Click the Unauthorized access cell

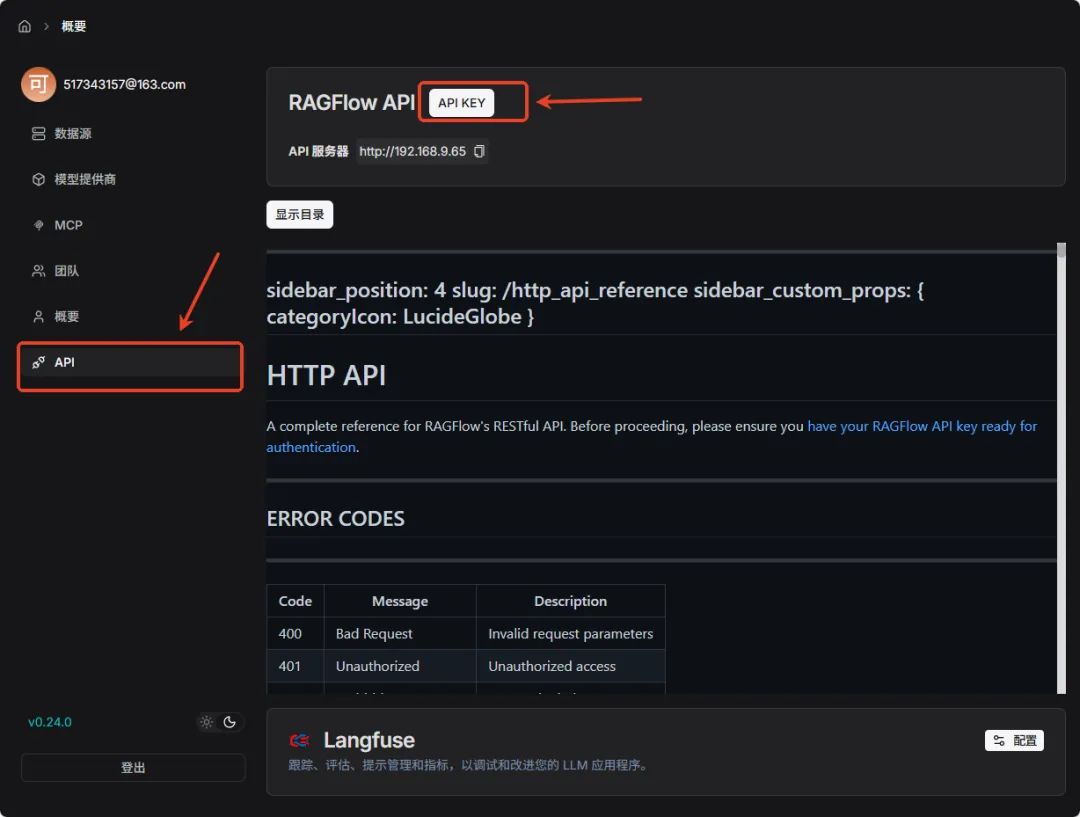tap(571, 666)
